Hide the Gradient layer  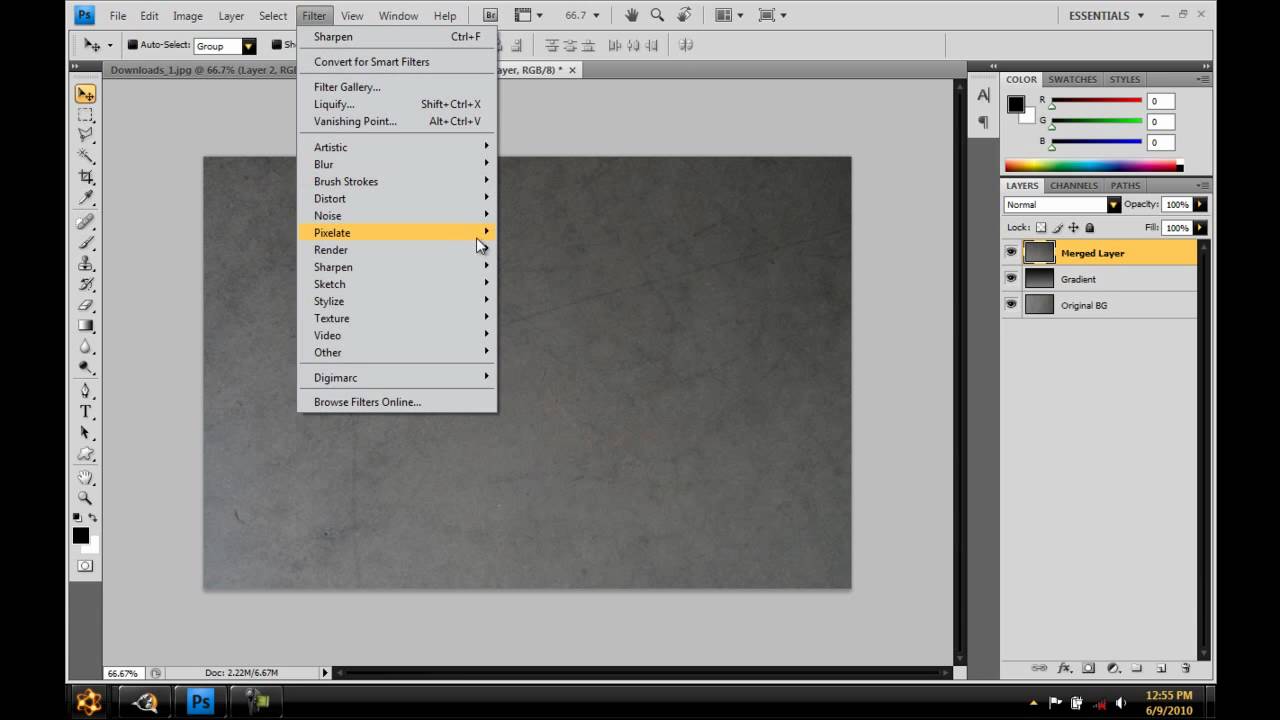click(x=1011, y=279)
